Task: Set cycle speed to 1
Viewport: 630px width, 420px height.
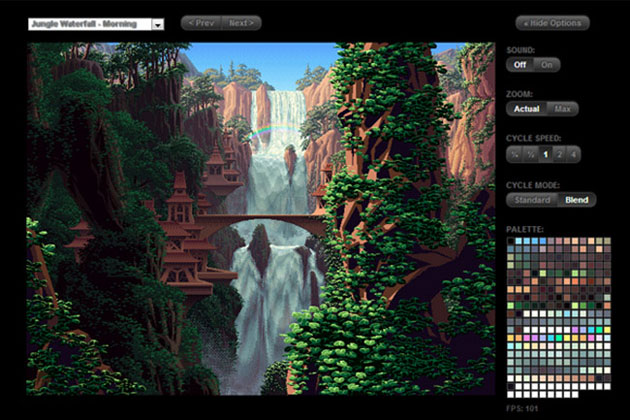Action: [545, 154]
